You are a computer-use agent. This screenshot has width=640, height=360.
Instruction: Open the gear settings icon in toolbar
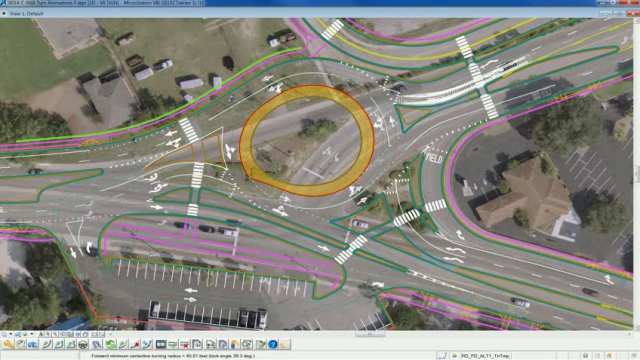pos(247,344)
